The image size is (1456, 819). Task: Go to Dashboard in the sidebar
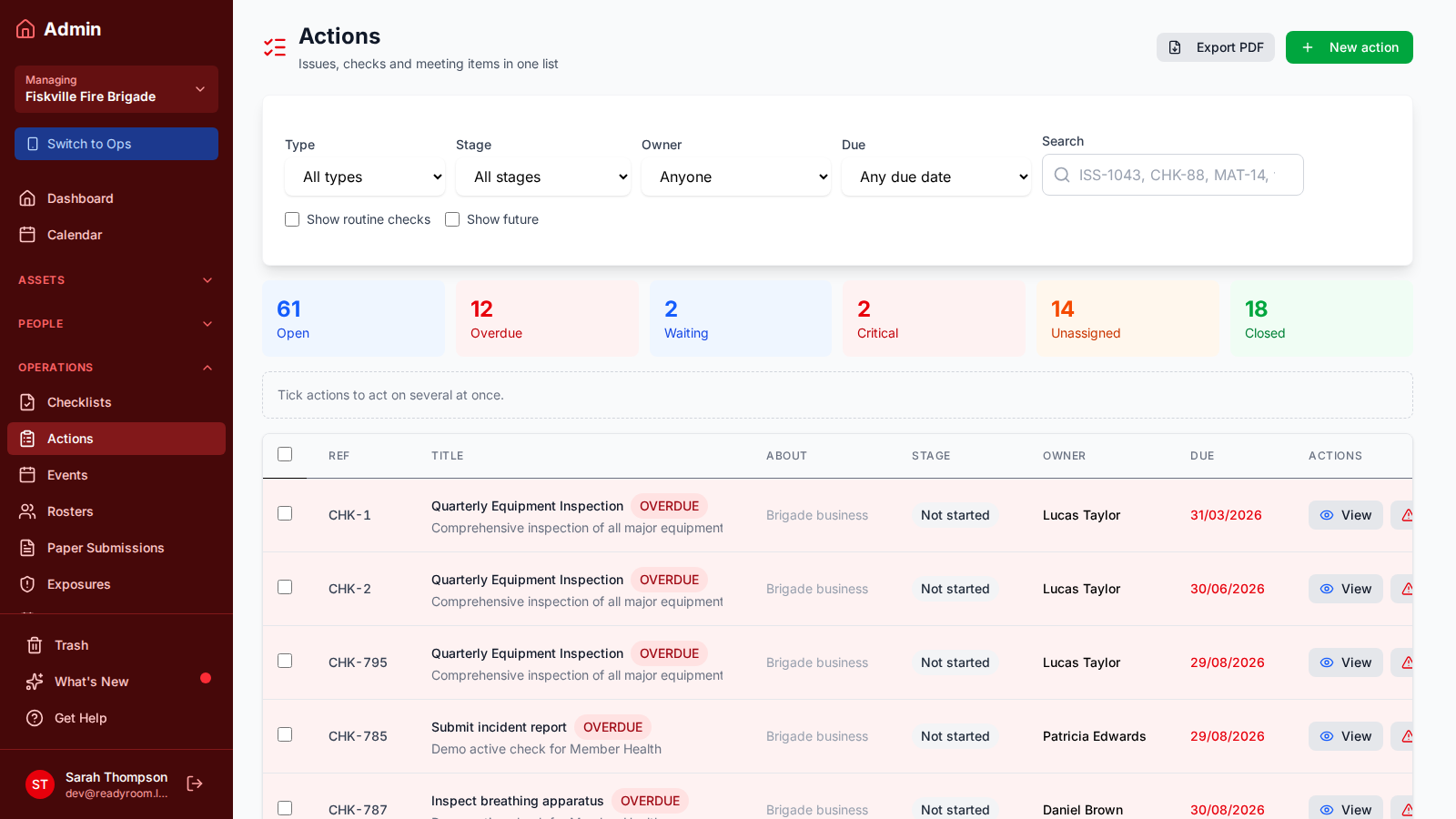pos(116,198)
